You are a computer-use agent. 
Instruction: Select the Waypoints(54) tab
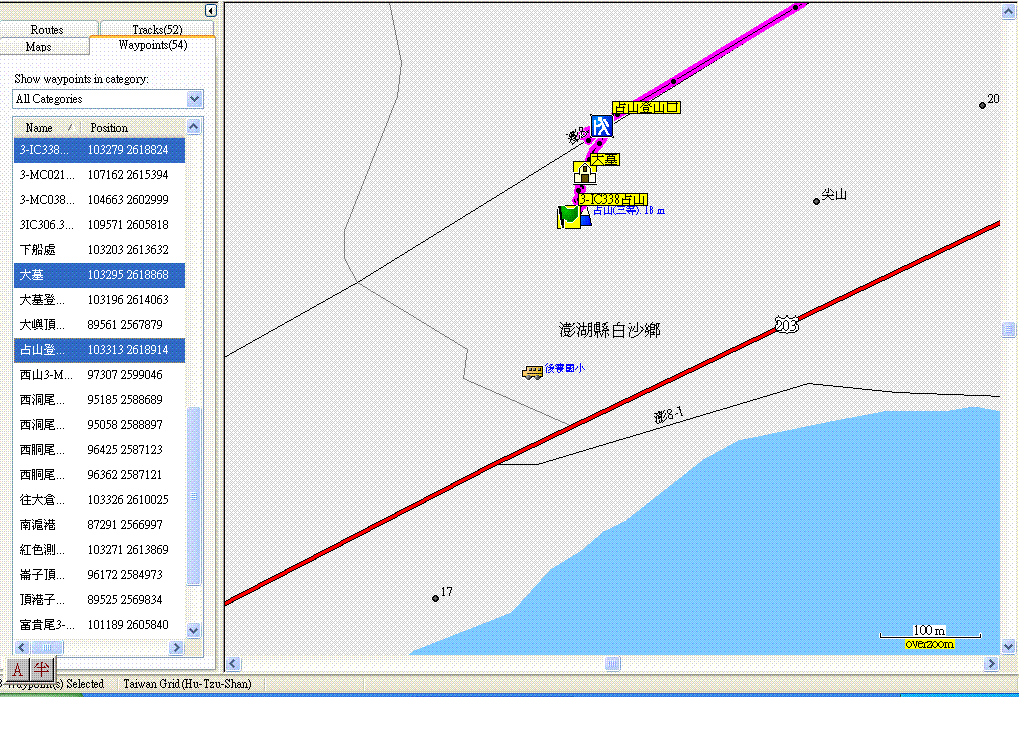(x=153, y=45)
